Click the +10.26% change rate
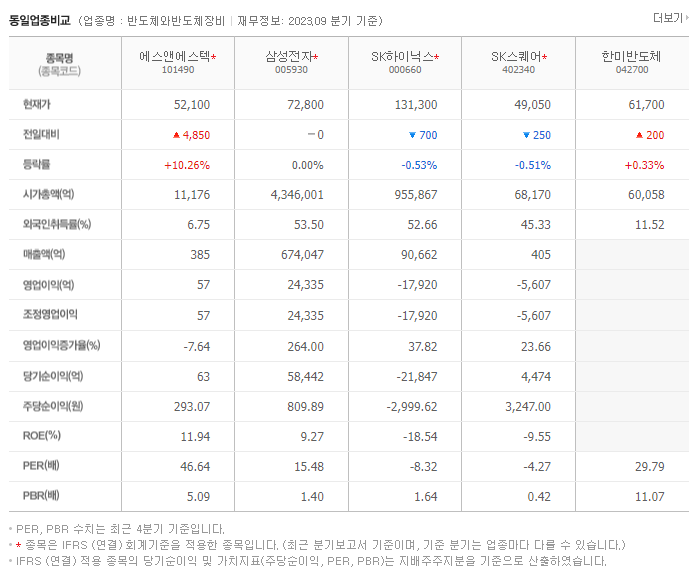694x579 pixels. (187, 165)
